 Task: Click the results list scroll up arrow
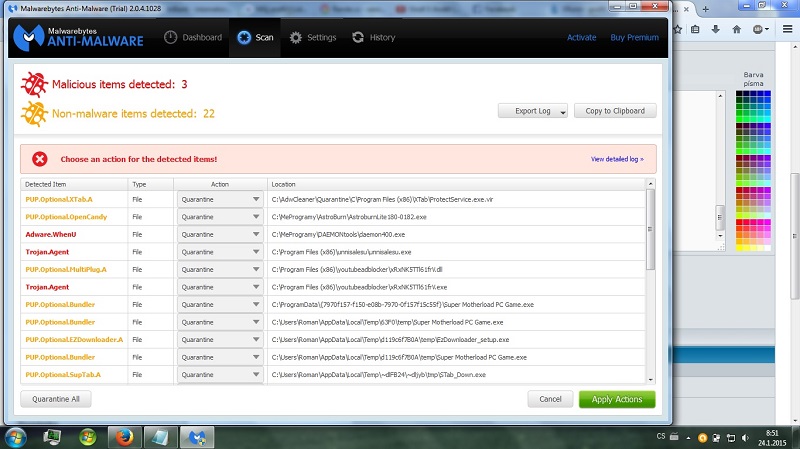click(x=651, y=184)
